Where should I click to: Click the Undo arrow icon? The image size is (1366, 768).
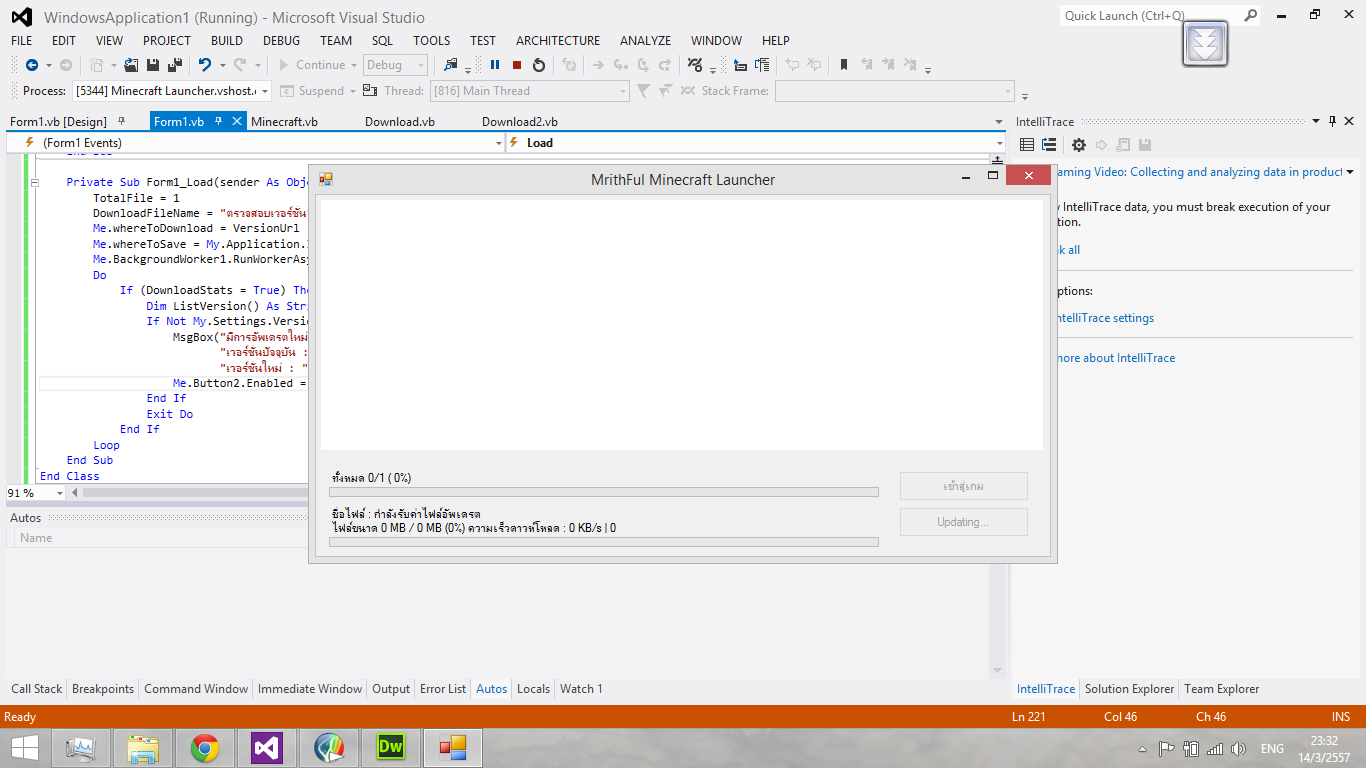coord(204,65)
